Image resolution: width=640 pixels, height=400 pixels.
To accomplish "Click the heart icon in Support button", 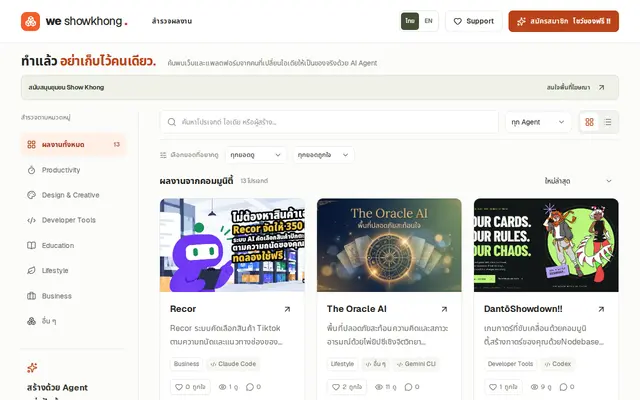I will click(458, 21).
